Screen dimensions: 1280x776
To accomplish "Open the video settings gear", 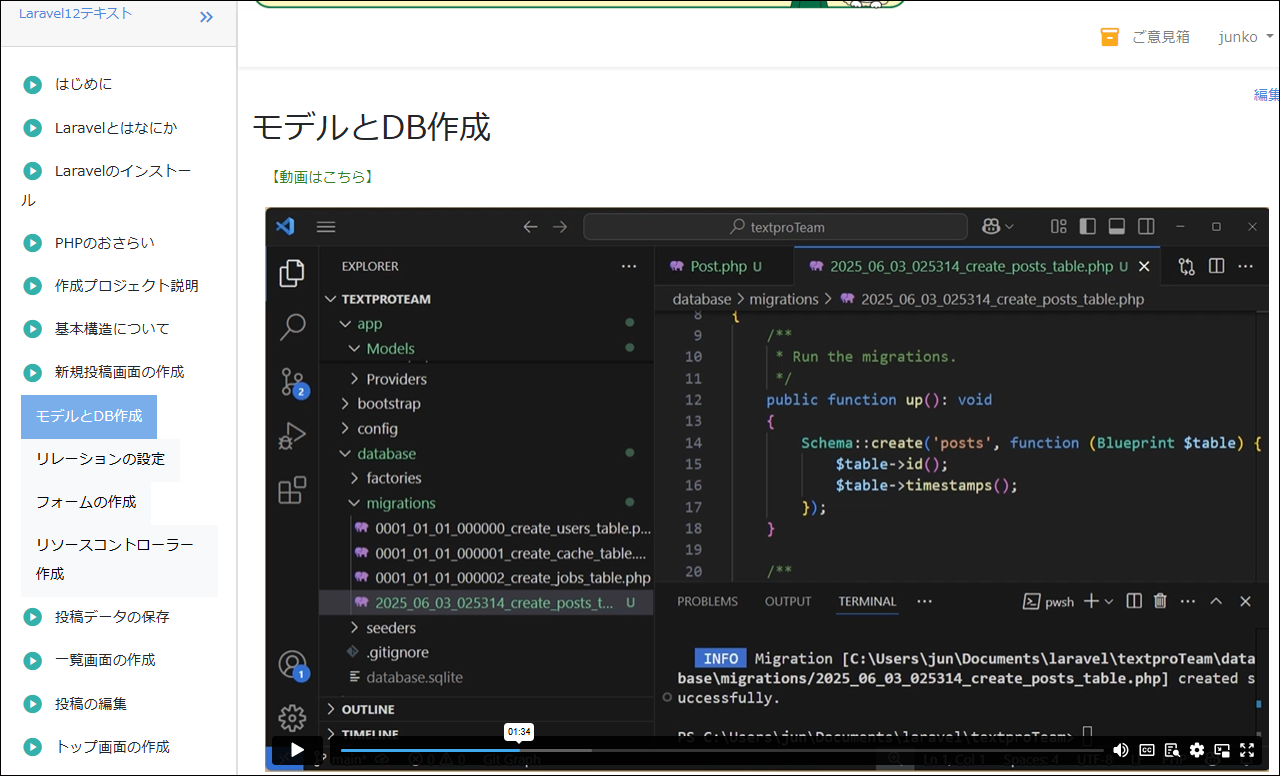I will [1197, 749].
